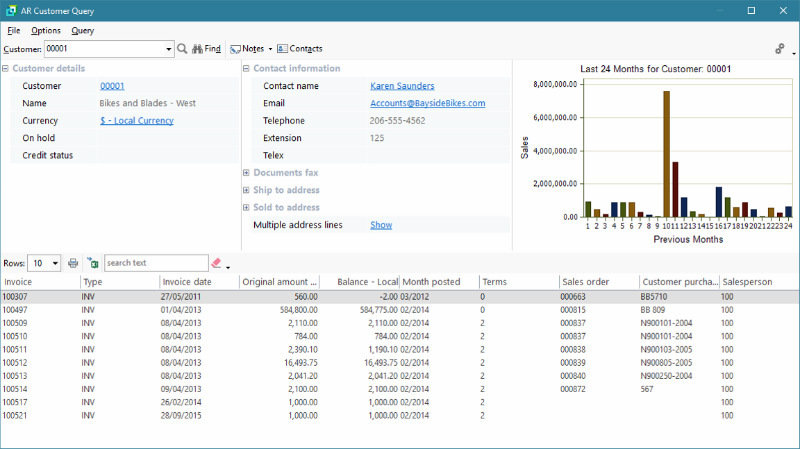Viewport: 800px width, 449px height.
Task: Expand the Sold to address section
Action: click(x=246, y=208)
